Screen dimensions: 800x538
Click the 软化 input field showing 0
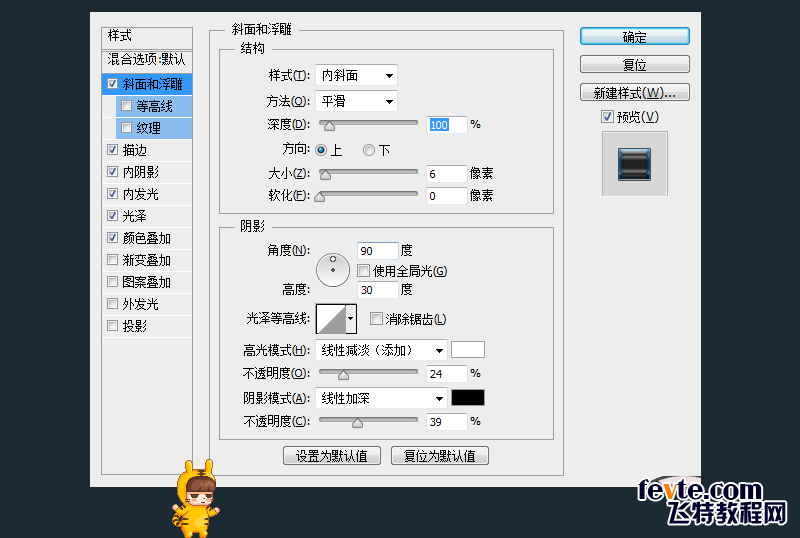446,196
